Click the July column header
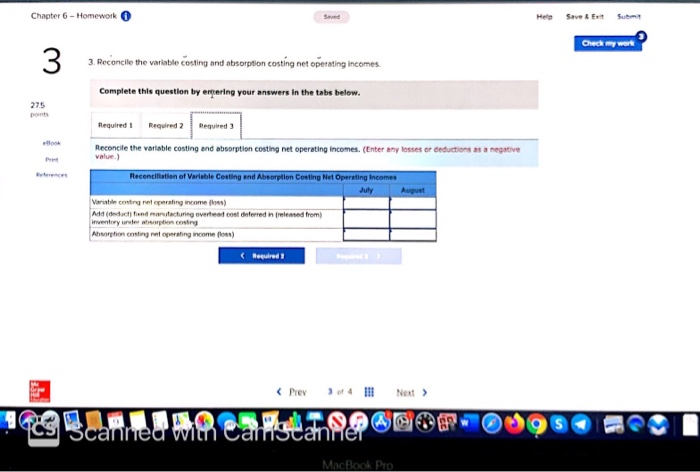The height and width of the screenshot is (472, 700). (366, 190)
